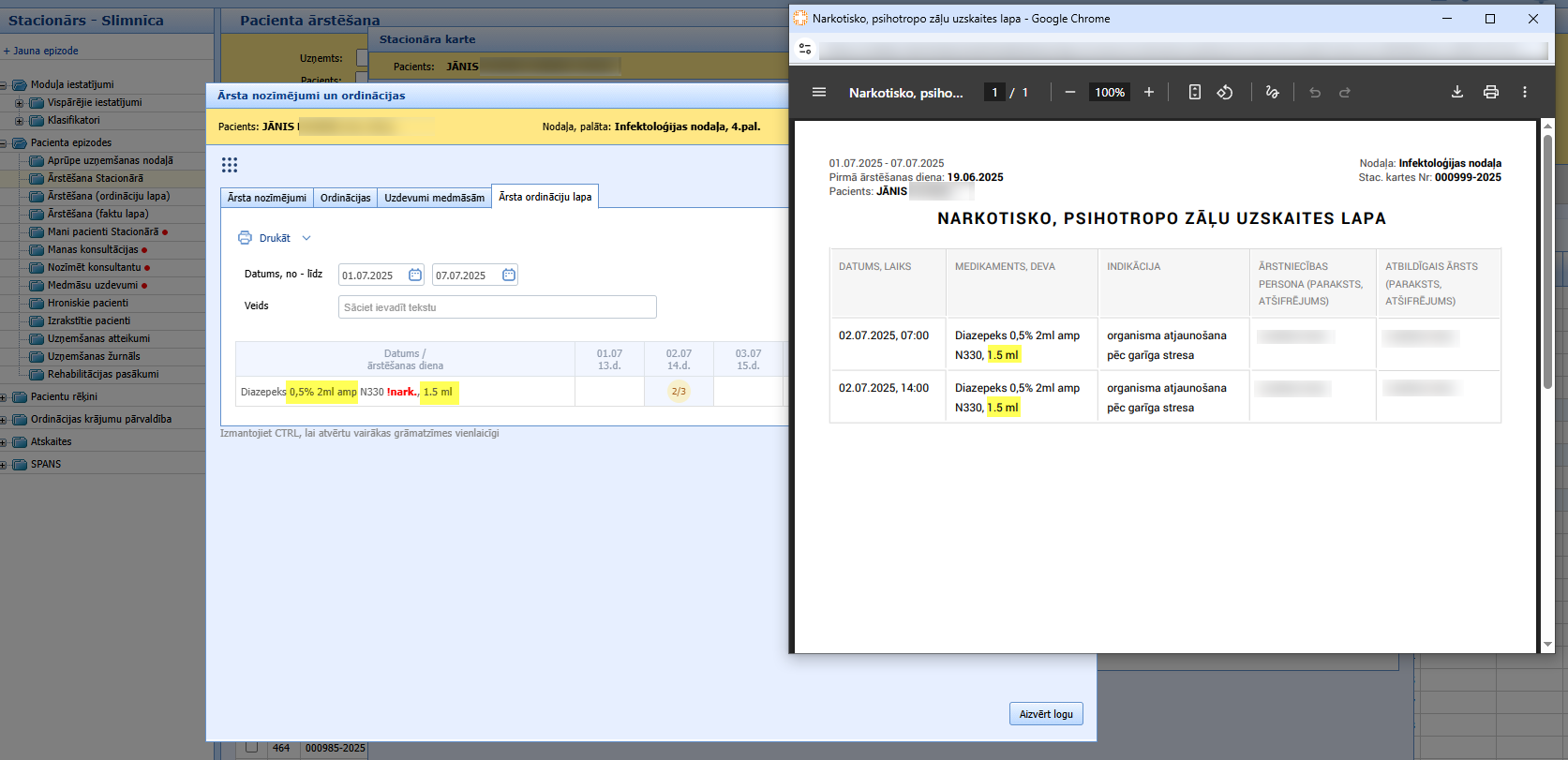Screen dimensions: 1568x760
Task: Switch to Ārsta nozīmējumi tab
Action: [267, 198]
